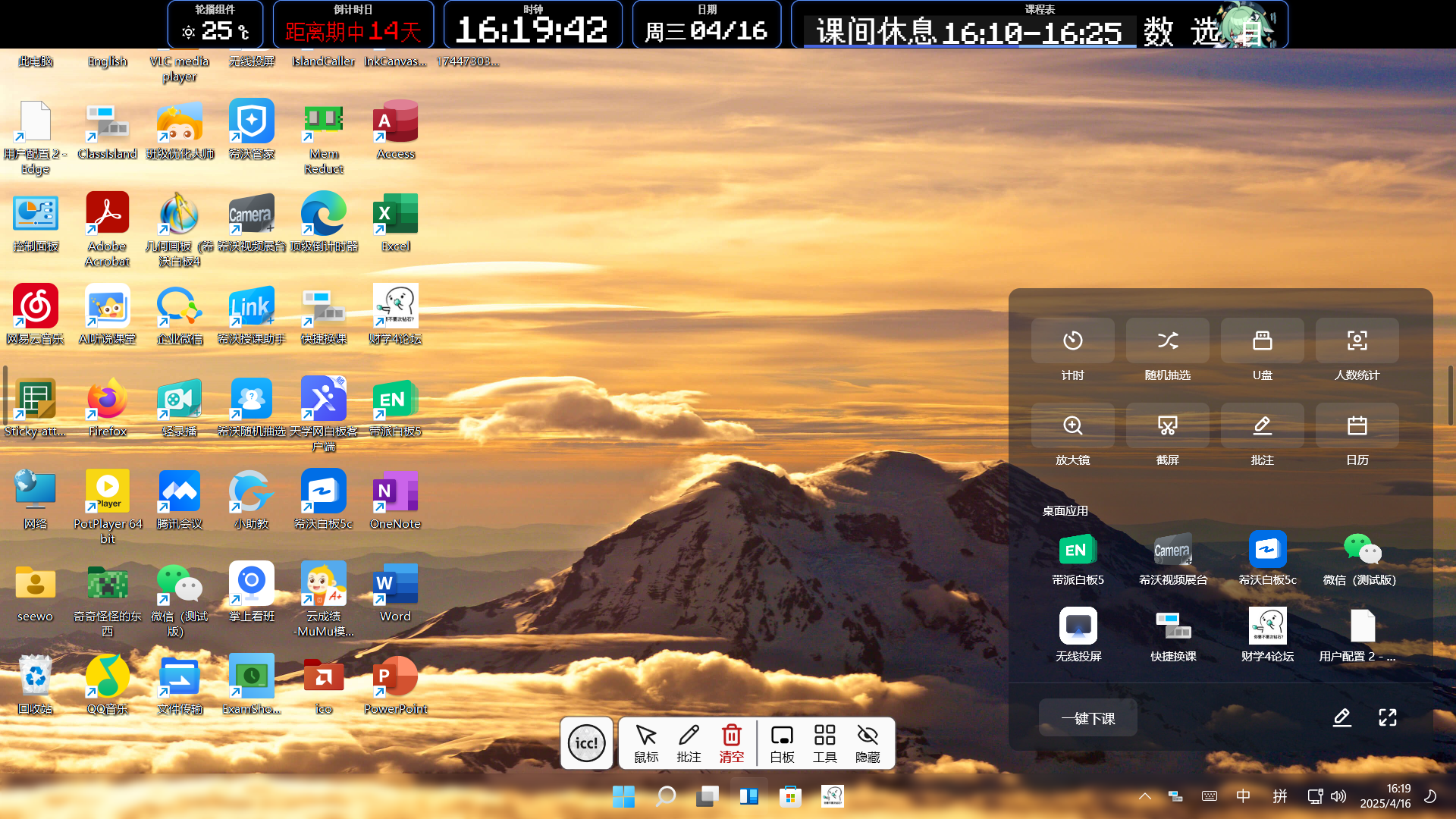The height and width of the screenshot is (819, 1456).
Task: Expand the system tray hidden icons chevron
Action: (x=1145, y=796)
